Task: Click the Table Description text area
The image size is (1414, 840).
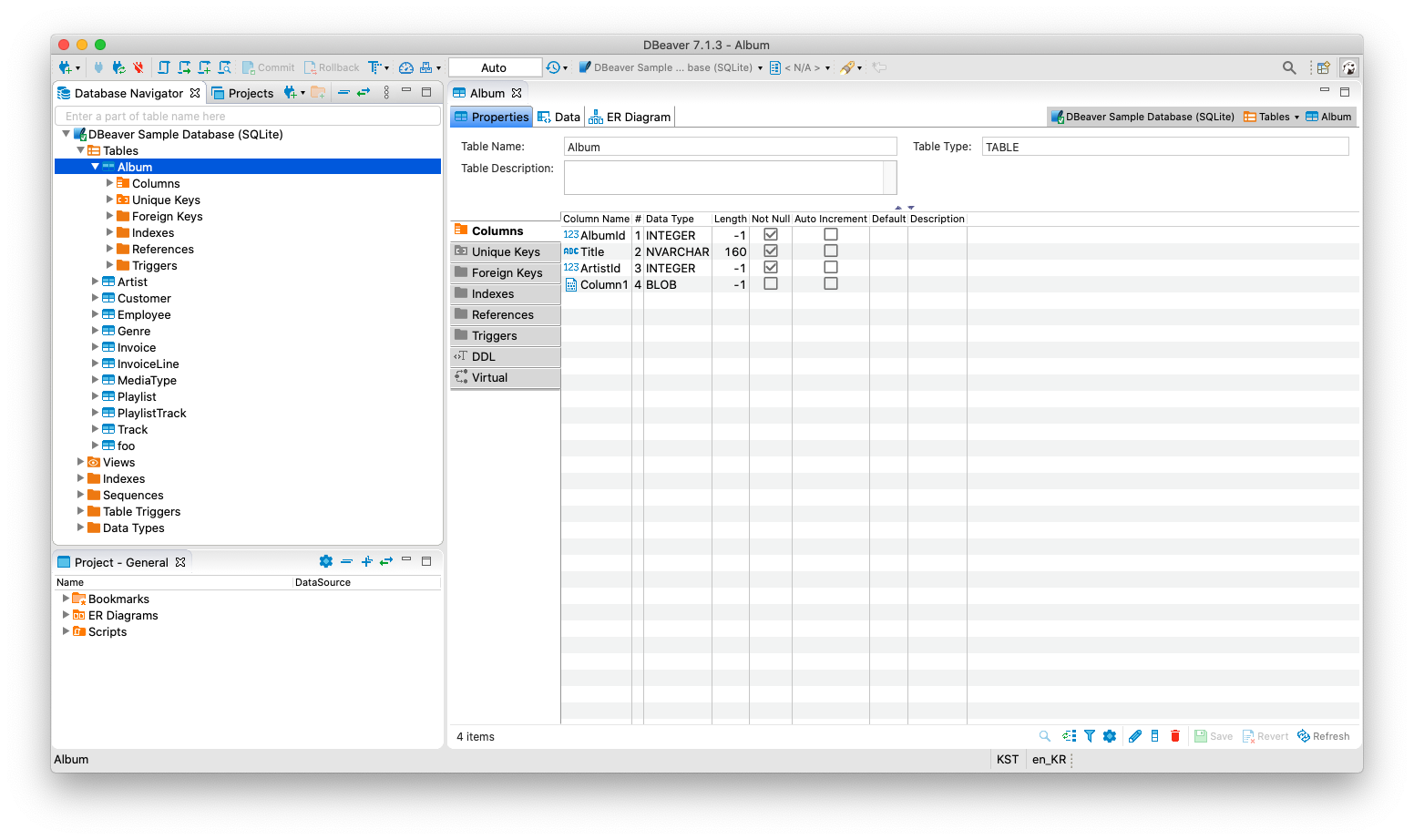Action: pyautogui.click(x=730, y=178)
